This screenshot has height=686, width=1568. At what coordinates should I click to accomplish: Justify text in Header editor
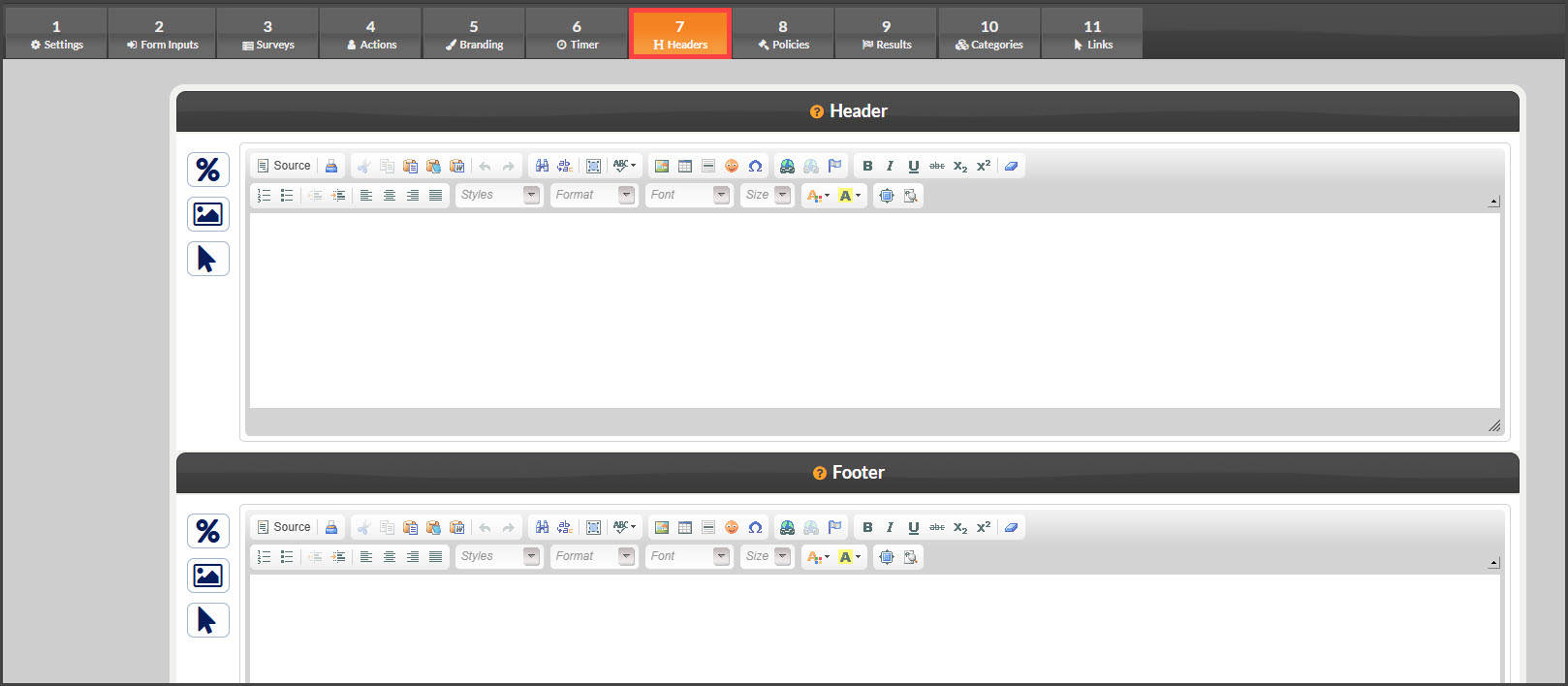tap(436, 195)
